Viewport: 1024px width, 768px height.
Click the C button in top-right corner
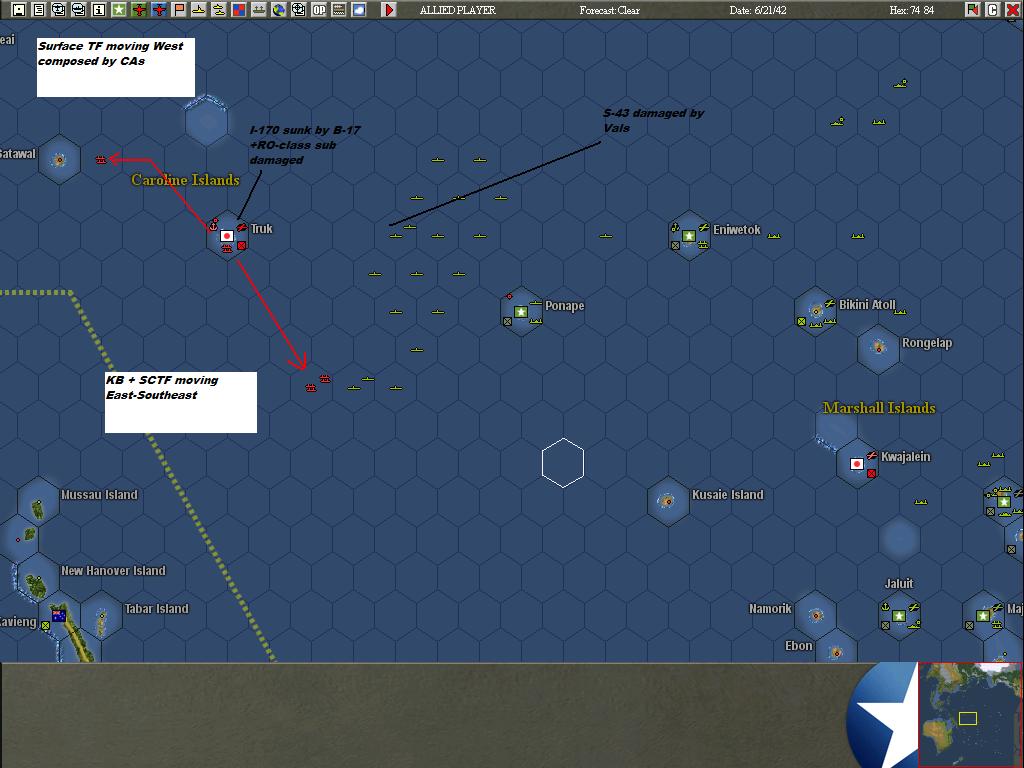[x=993, y=10]
